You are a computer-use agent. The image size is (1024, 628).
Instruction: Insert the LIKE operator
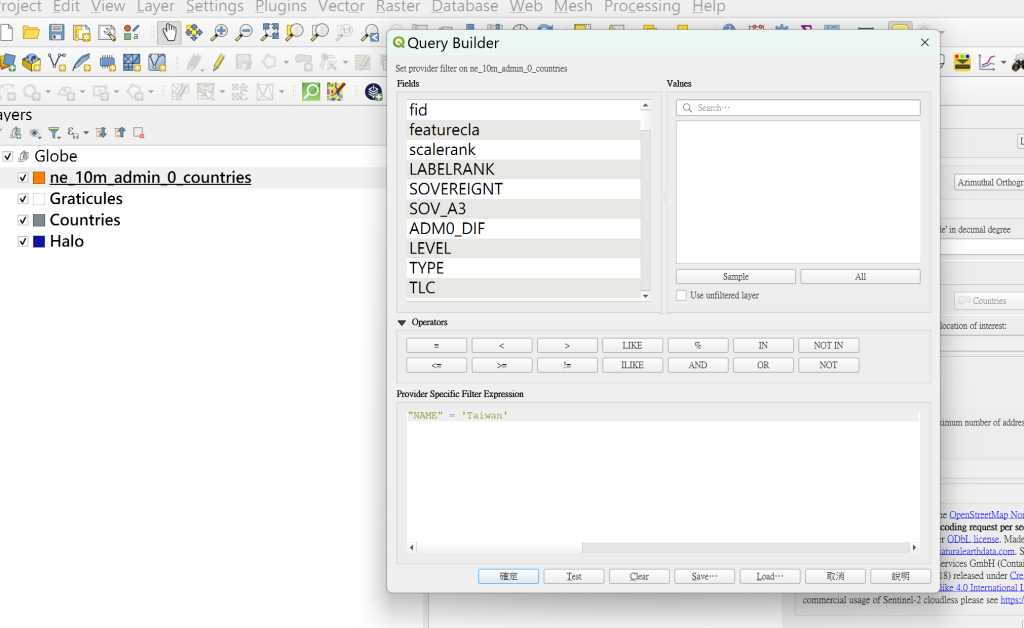click(x=632, y=345)
